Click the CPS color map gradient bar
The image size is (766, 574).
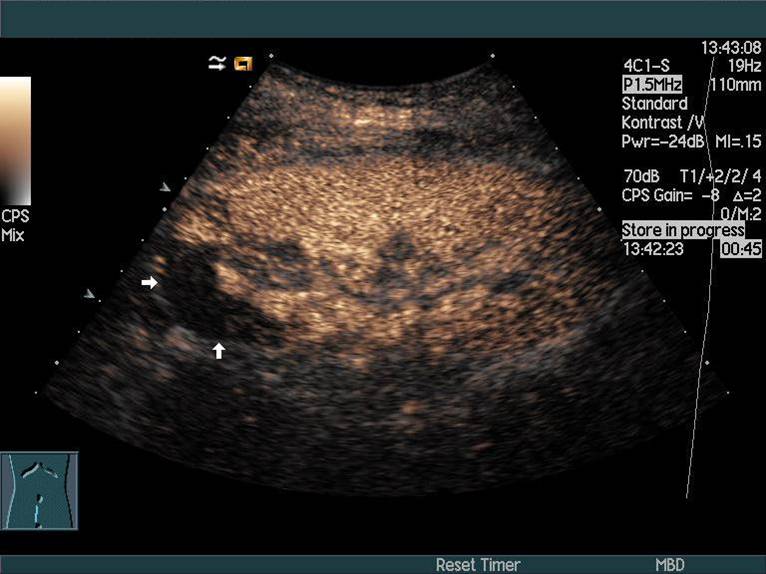[x=15, y=140]
